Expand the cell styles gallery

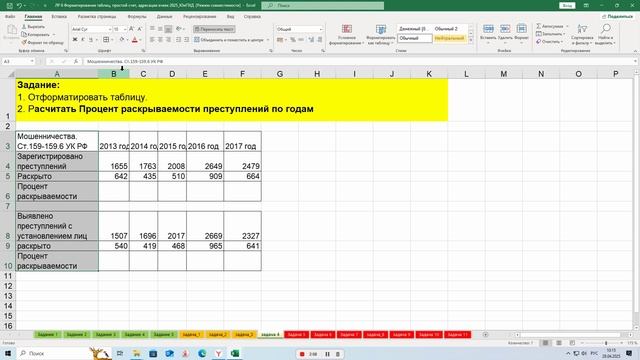click(471, 40)
